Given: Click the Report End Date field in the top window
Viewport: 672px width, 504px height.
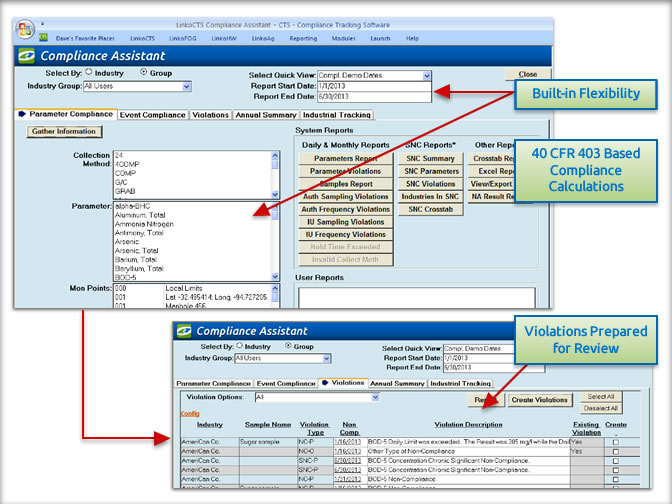Looking at the screenshot, I should [374, 96].
